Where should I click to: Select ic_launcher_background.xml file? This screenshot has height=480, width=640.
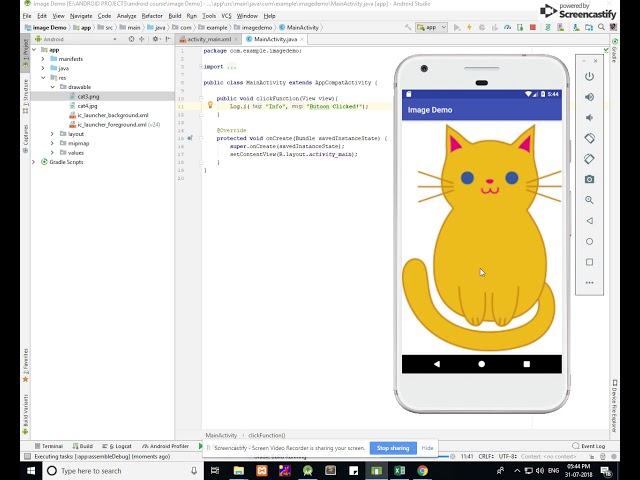[x=113, y=115]
